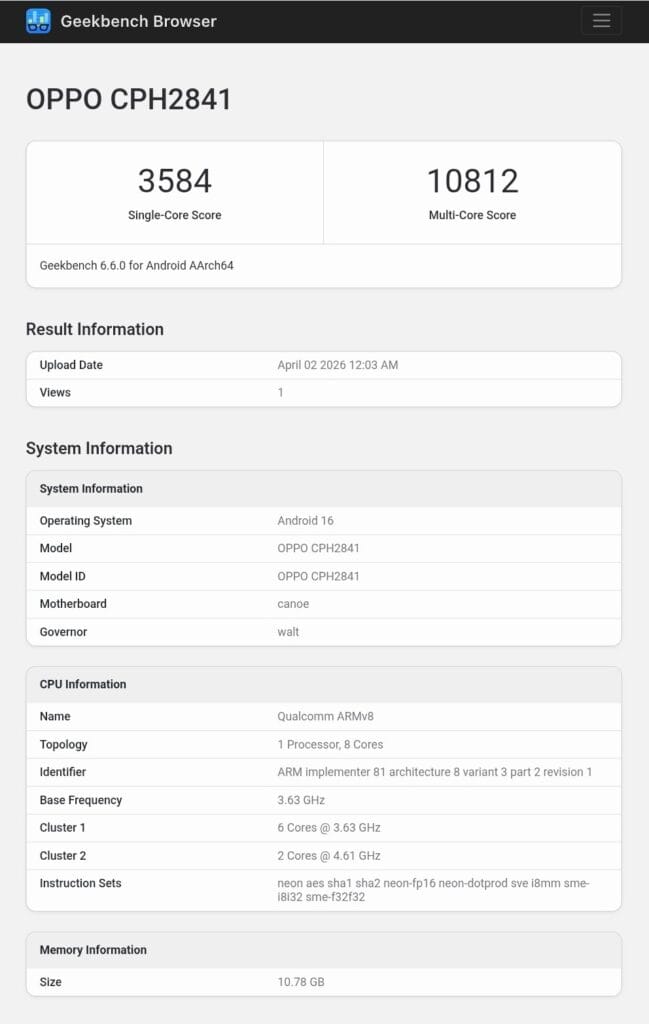Click the Instruction Sets value text
The image size is (649, 1024).
pyautogui.click(x=433, y=890)
